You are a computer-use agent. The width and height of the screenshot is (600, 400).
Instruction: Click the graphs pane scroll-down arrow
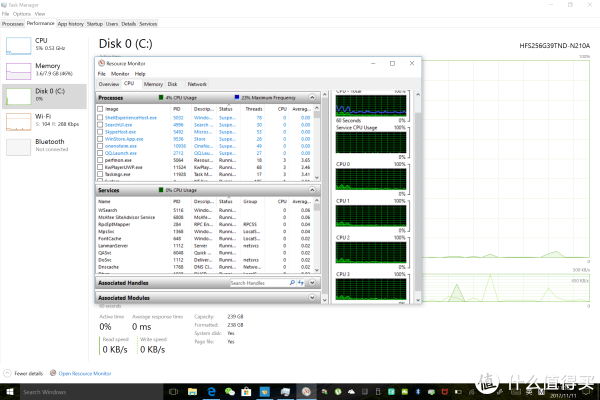pos(418,300)
